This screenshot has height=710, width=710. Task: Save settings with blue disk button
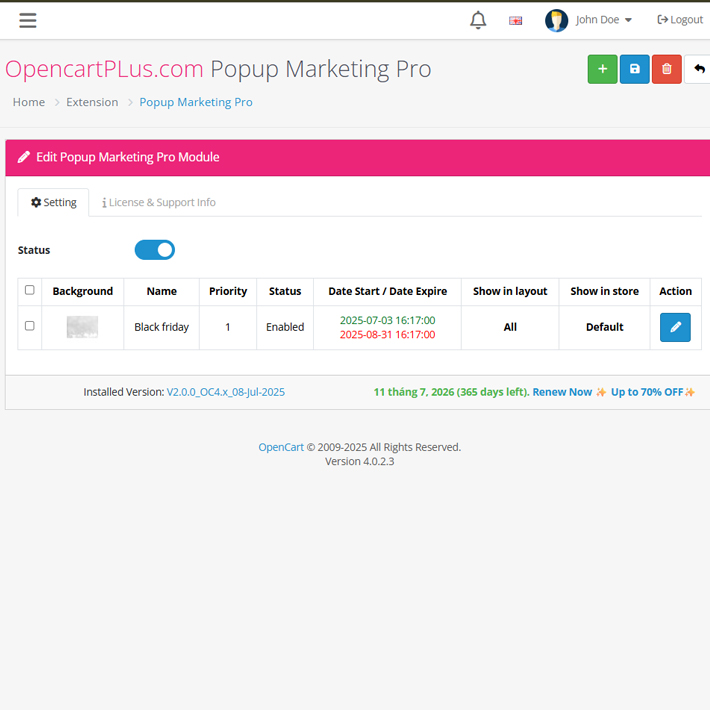pyautogui.click(x=634, y=69)
